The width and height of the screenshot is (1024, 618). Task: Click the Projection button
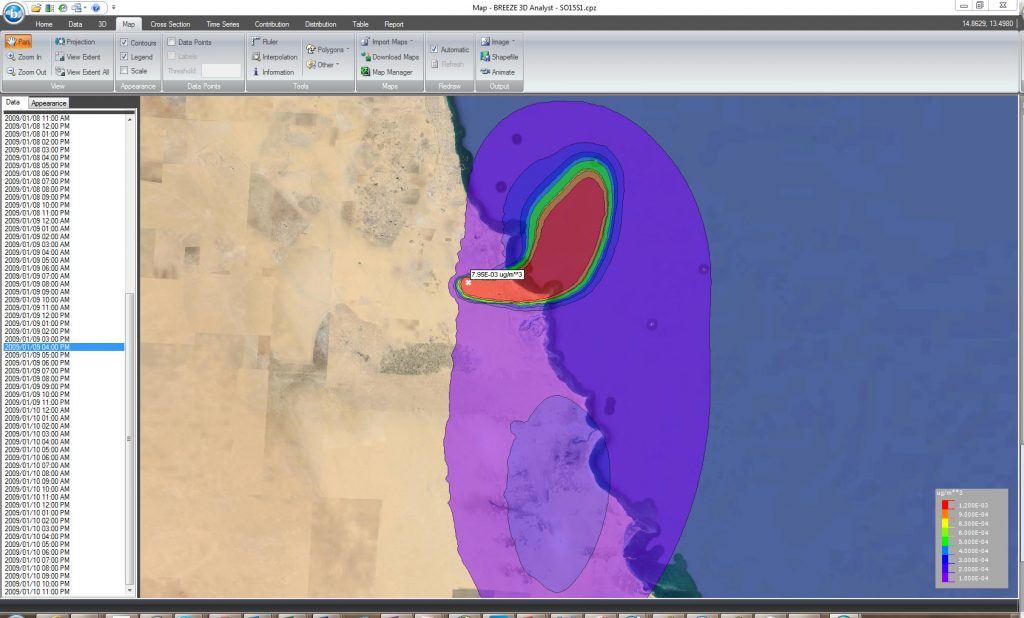tap(77, 41)
